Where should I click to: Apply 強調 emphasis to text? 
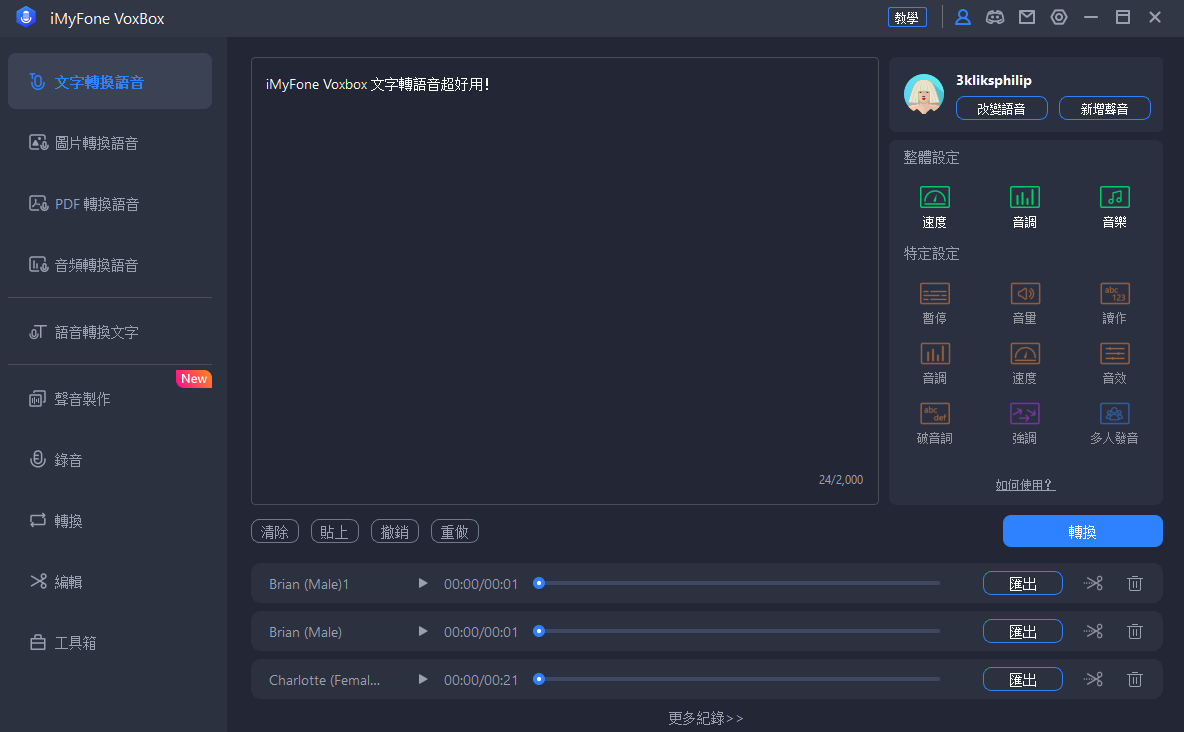(x=1024, y=423)
